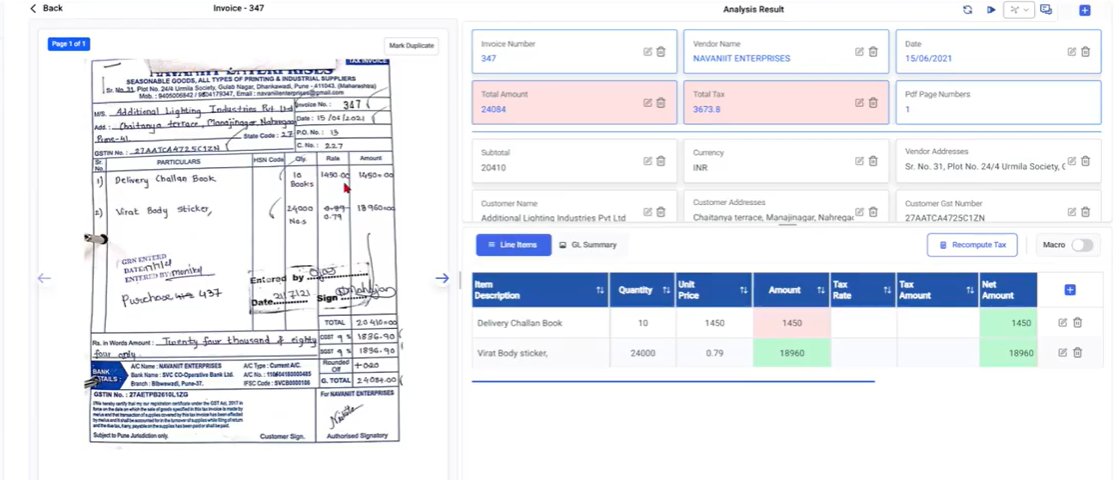Delete the Total Amount field
Image resolution: width=1119 pixels, height=480 pixels.
(662, 103)
